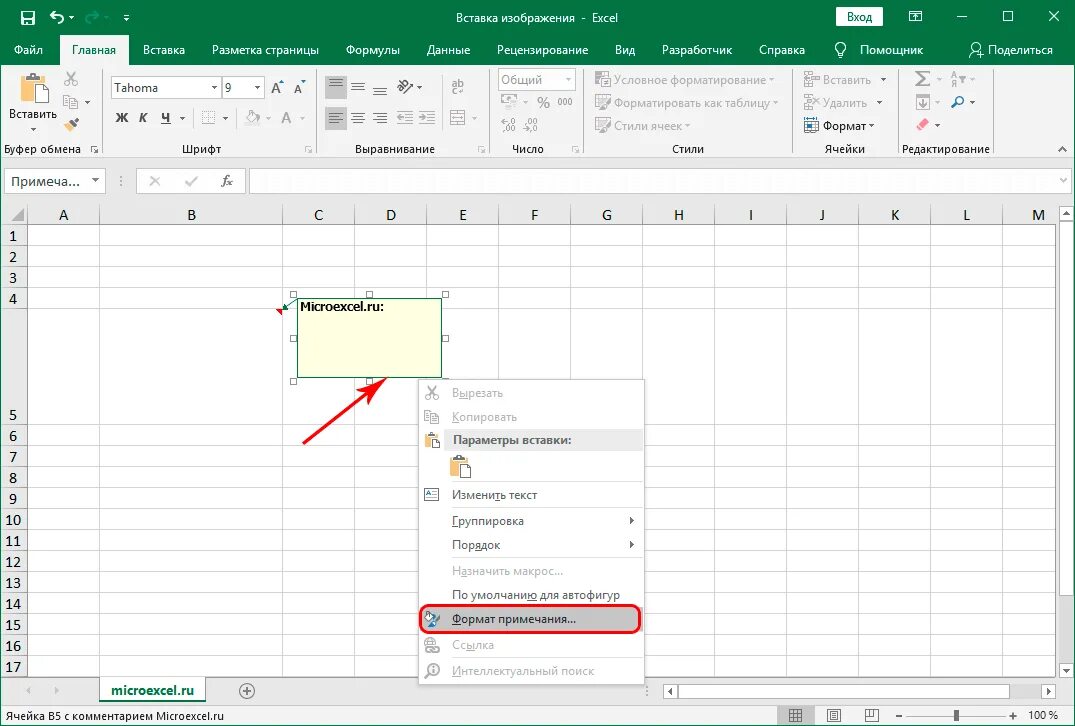Click the Font Color A icon

[287, 118]
